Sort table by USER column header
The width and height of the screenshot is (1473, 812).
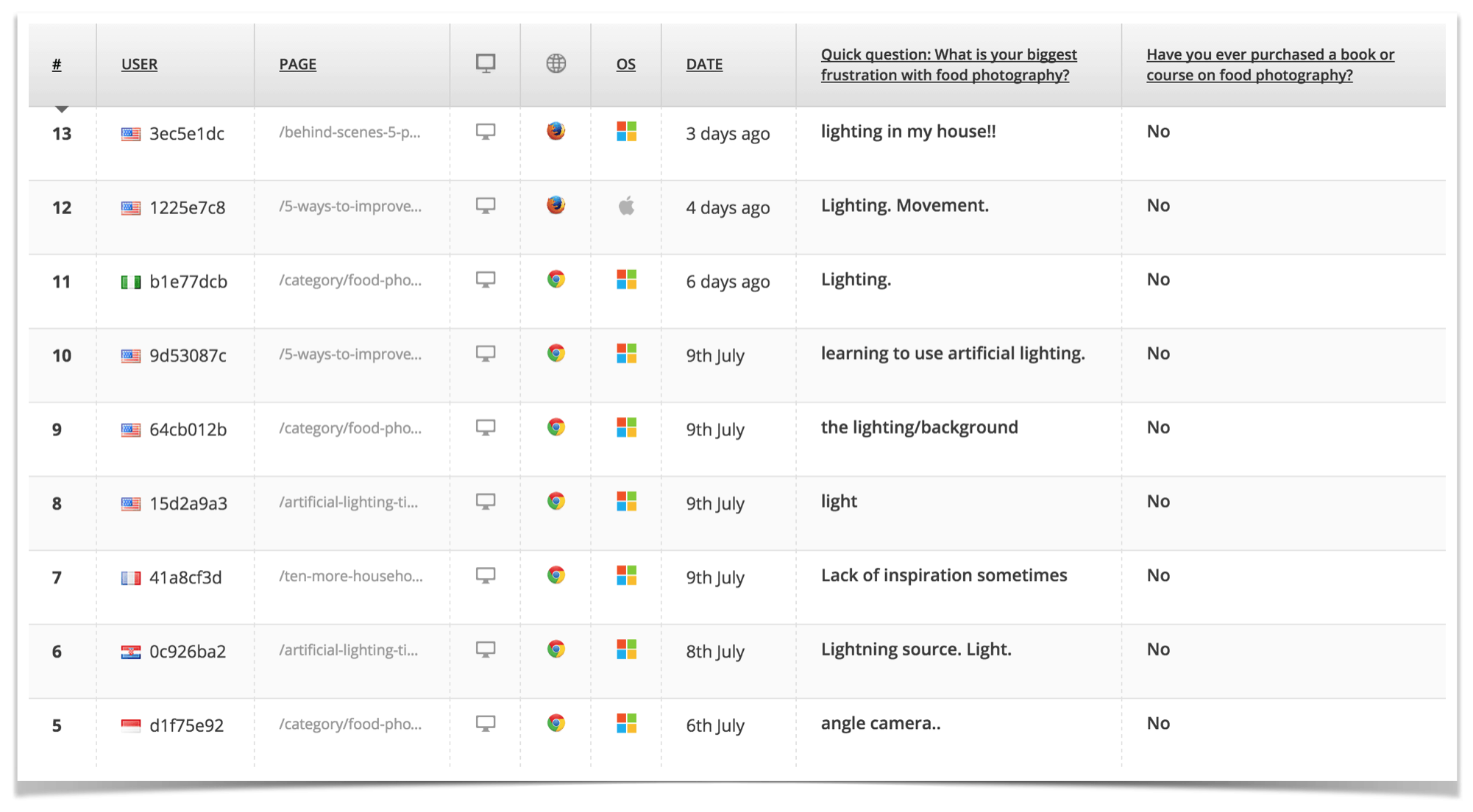click(139, 65)
